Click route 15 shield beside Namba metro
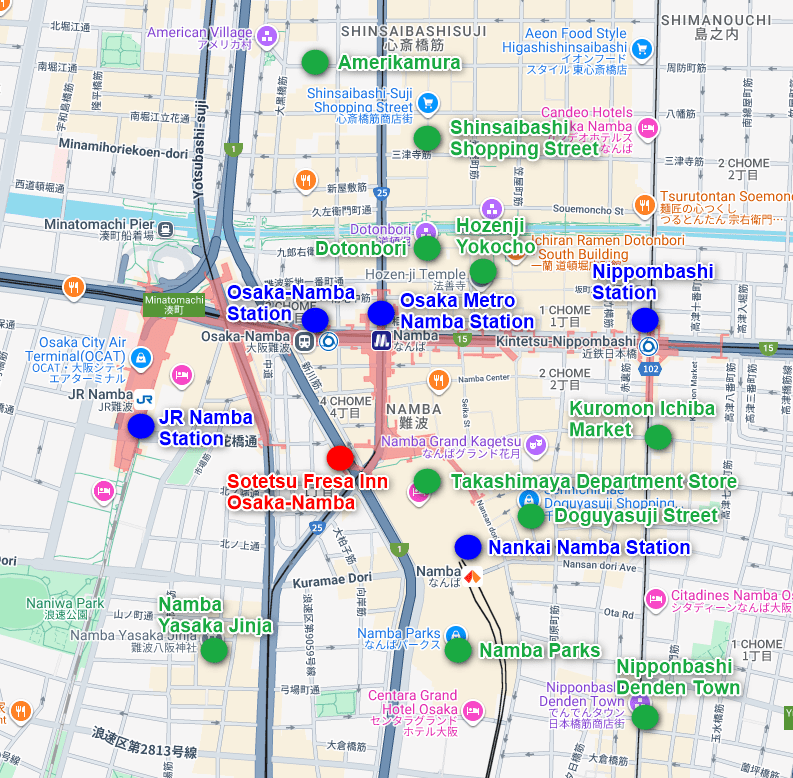The height and width of the screenshot is (778, 793). [462, 339]
